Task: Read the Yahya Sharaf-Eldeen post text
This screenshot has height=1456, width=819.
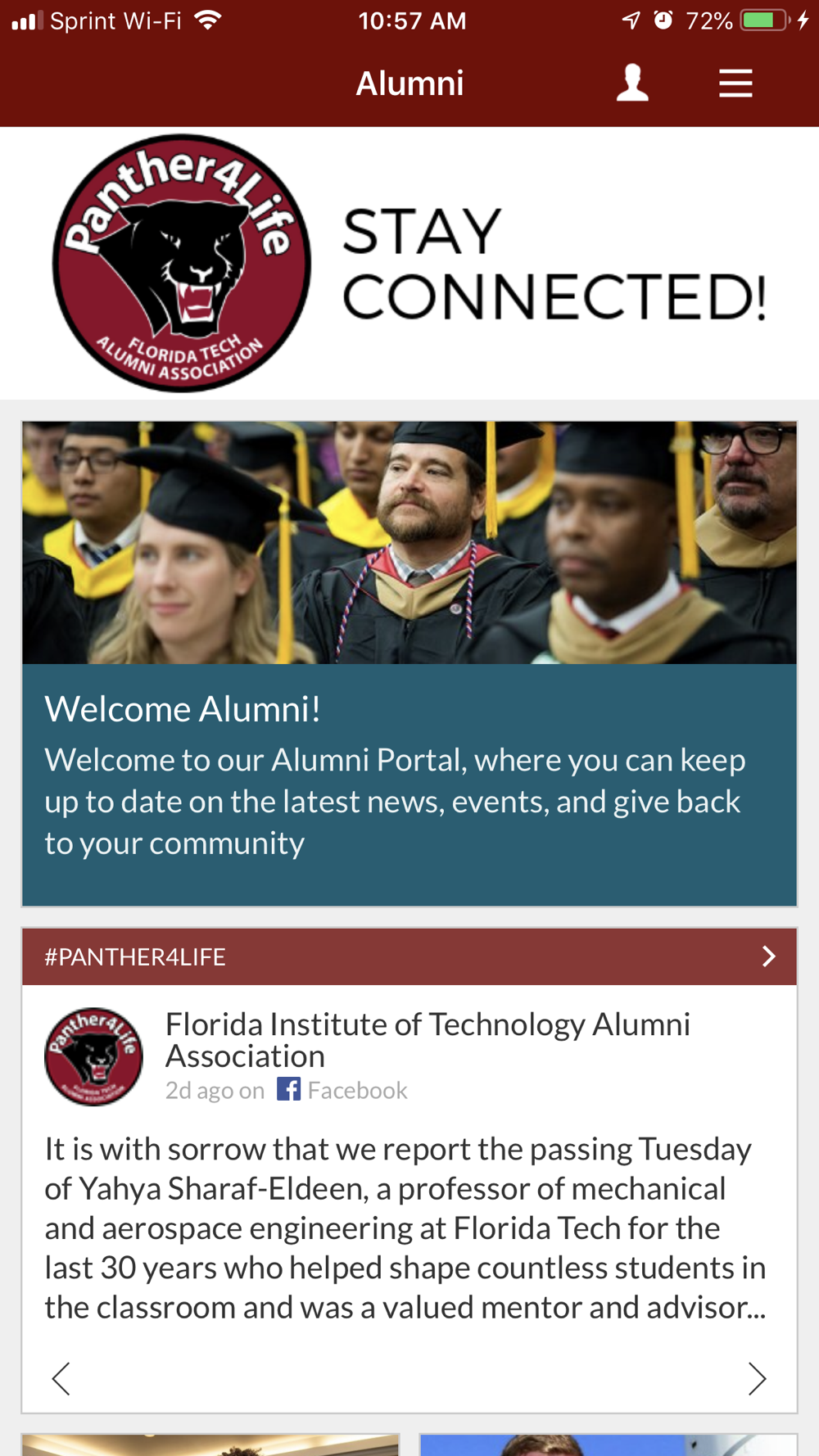Action: click(405, 1228)
